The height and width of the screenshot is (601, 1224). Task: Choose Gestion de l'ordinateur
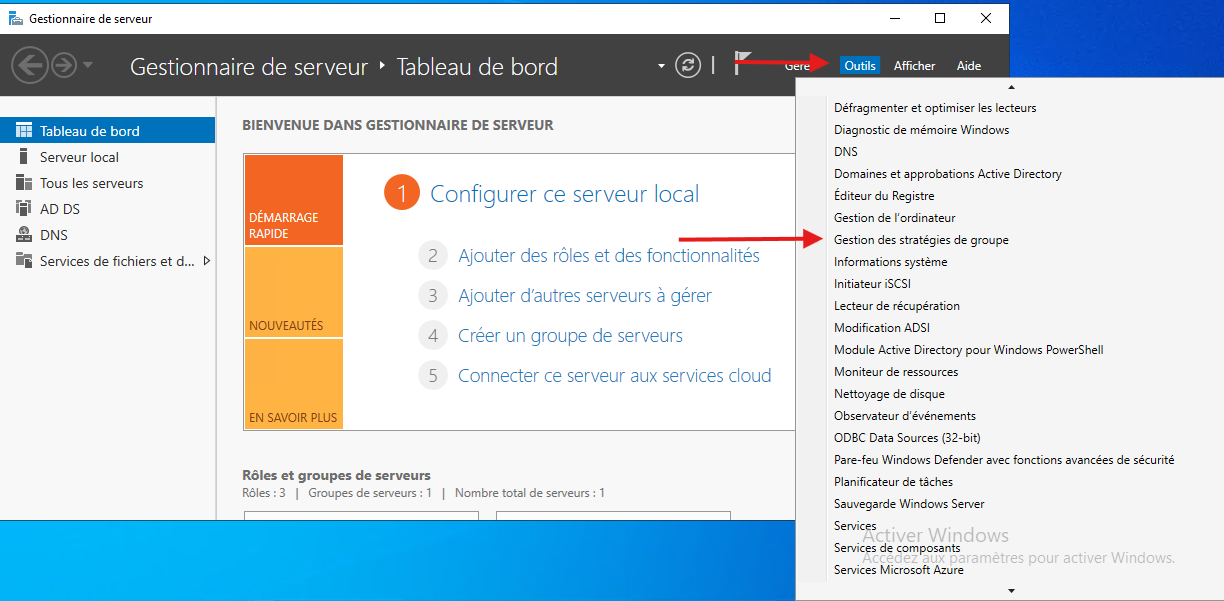click(x=895, y=218)
